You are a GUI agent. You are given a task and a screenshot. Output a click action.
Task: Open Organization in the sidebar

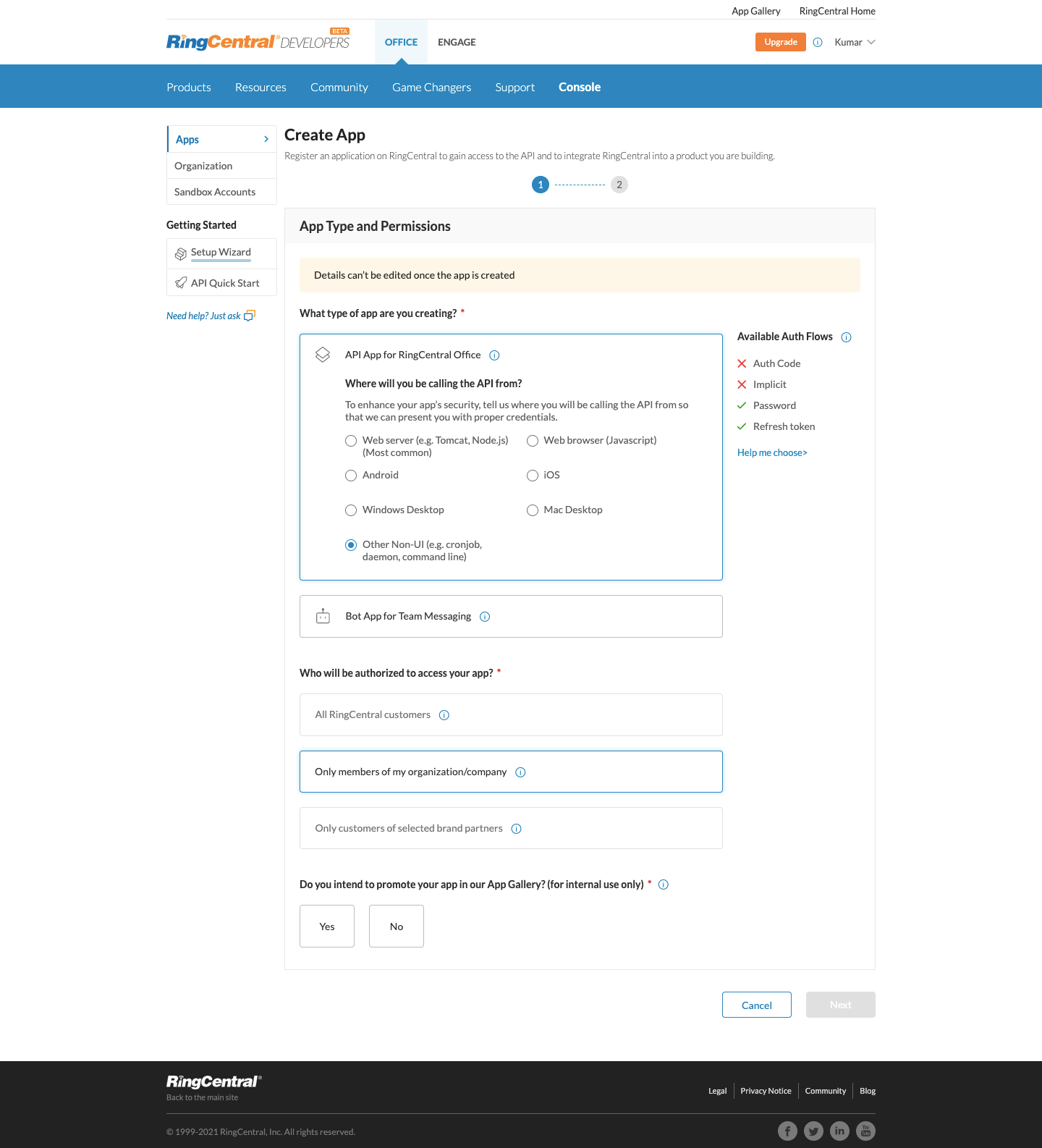(221, 166)
